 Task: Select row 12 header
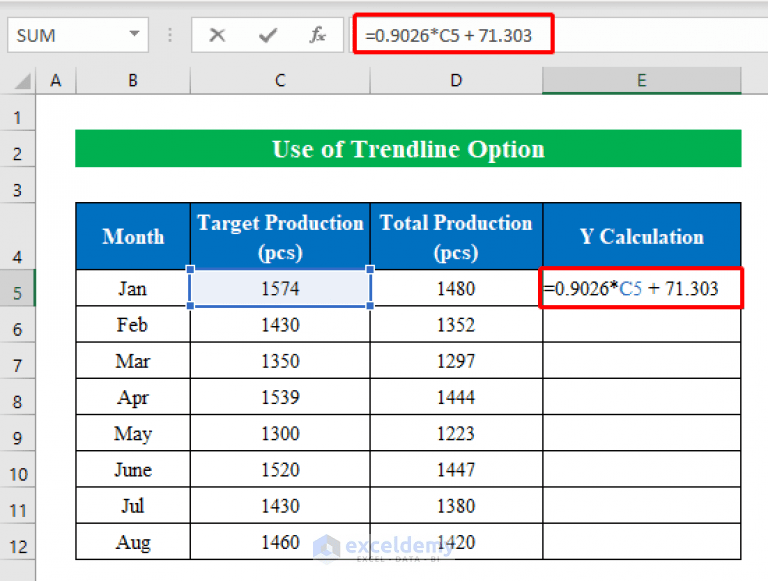18,546
